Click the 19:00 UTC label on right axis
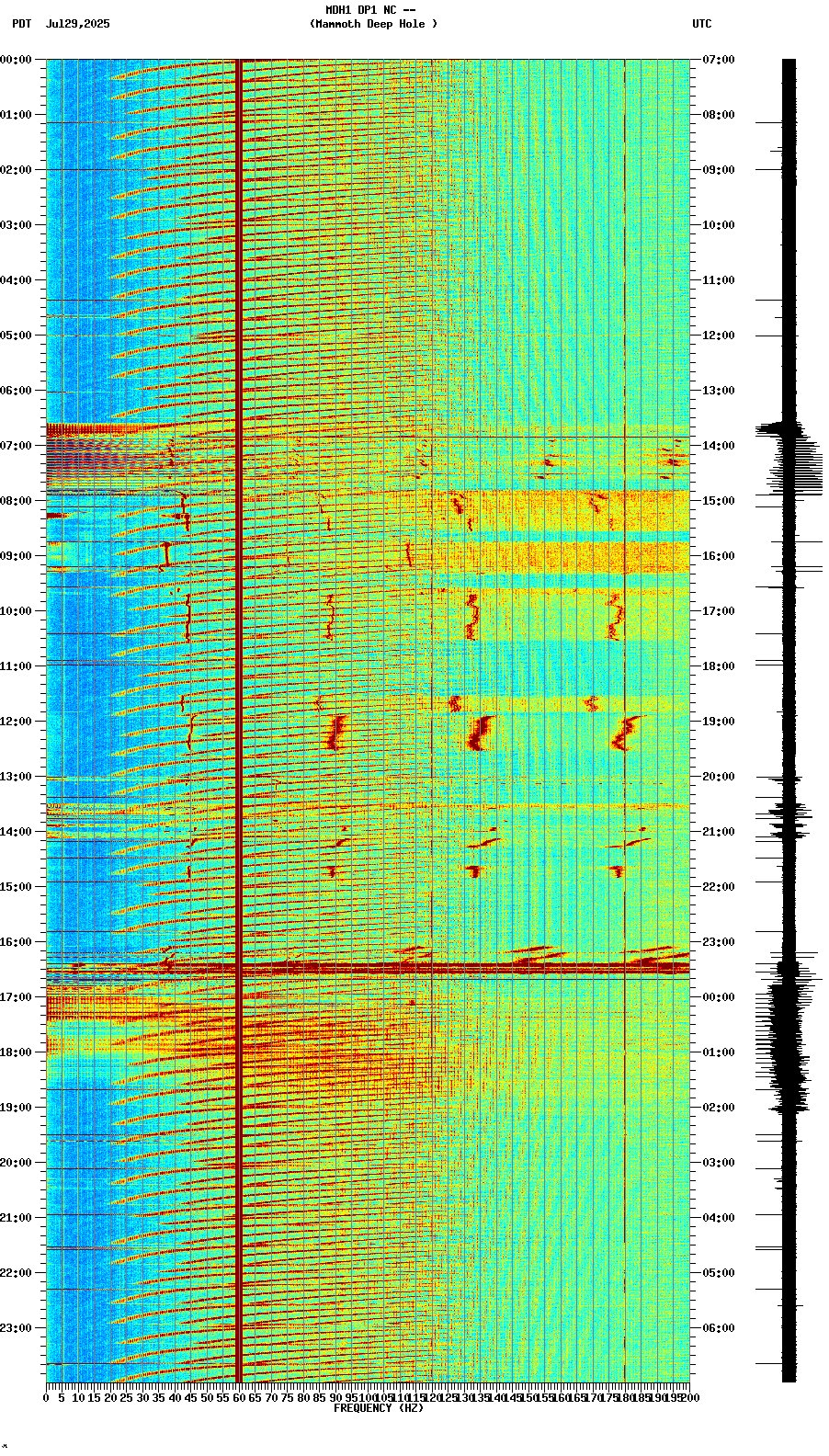This screenshot has width=829, height=1456. [719, 722]
